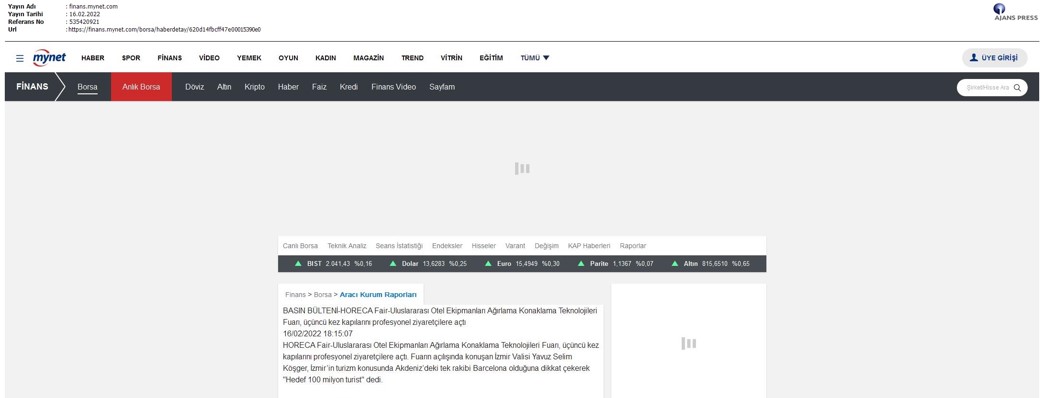Click the finans.mynet.com Url text in header
This screenshot has width=1060, height=398.
pos(165,30)
